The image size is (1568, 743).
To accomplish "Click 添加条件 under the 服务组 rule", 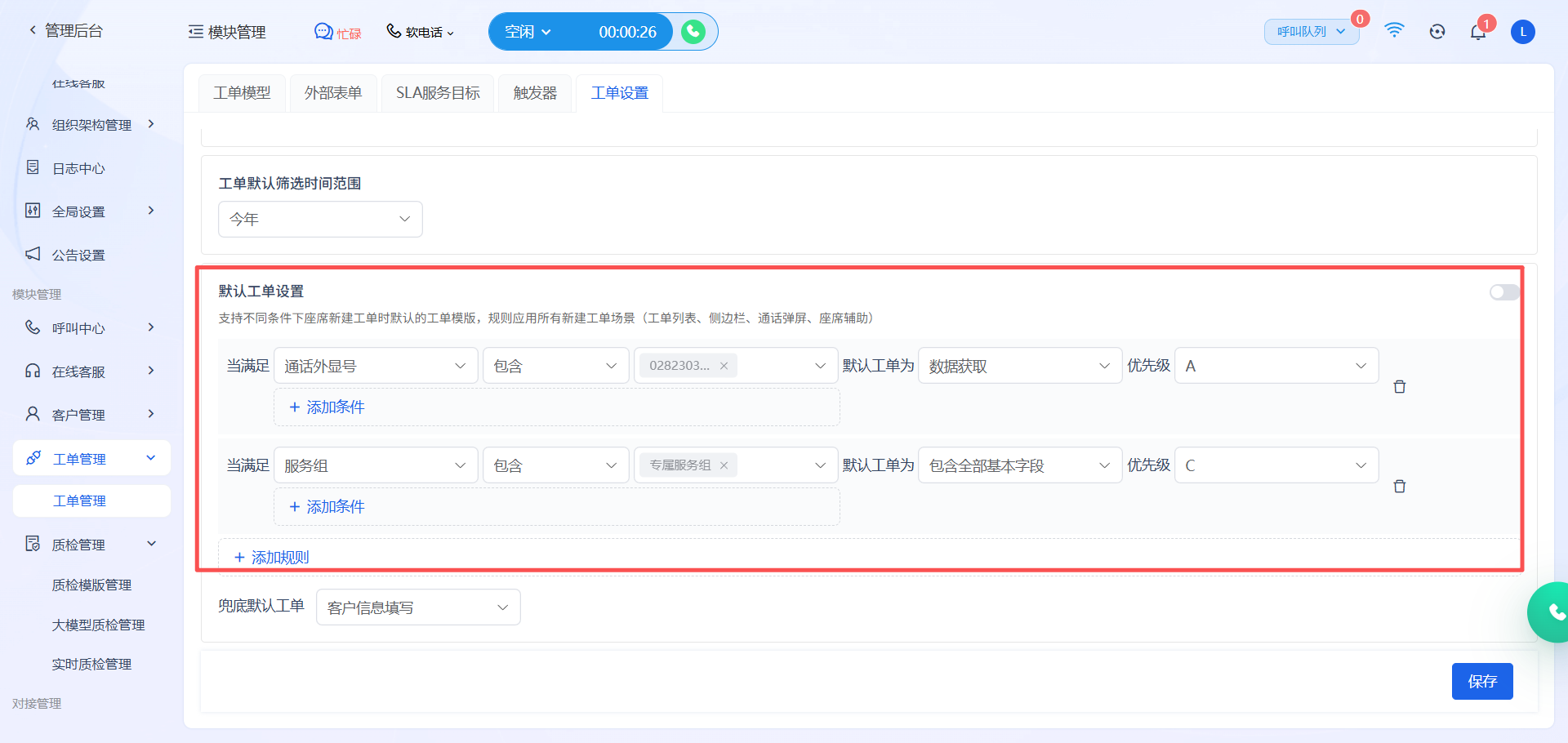I will tap(327, 507).
